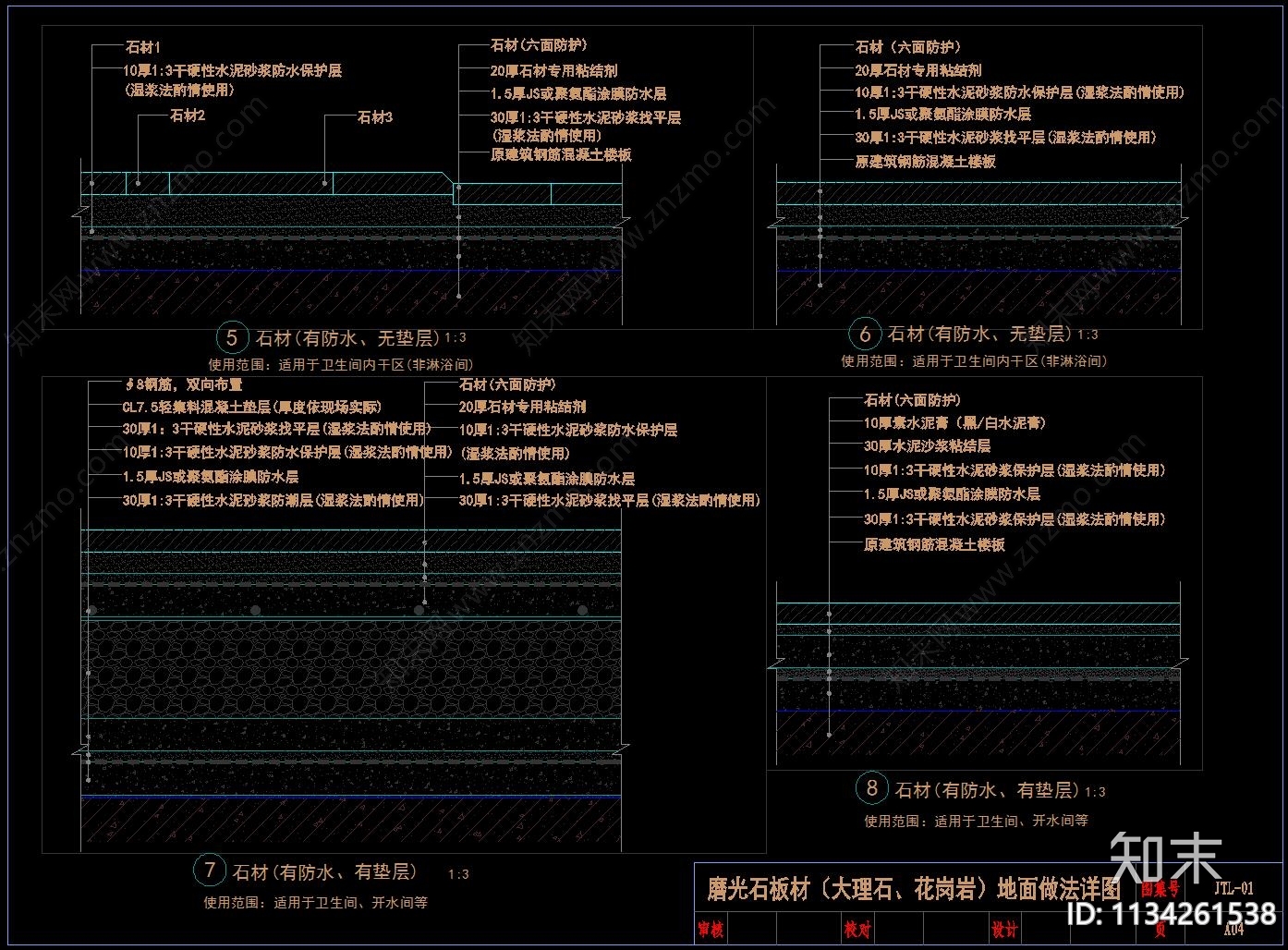This screenshot has height=950, width=1288.
Task: Click the '审核' cell in title block
Action: pyautogui.click(x=710, y=929)
